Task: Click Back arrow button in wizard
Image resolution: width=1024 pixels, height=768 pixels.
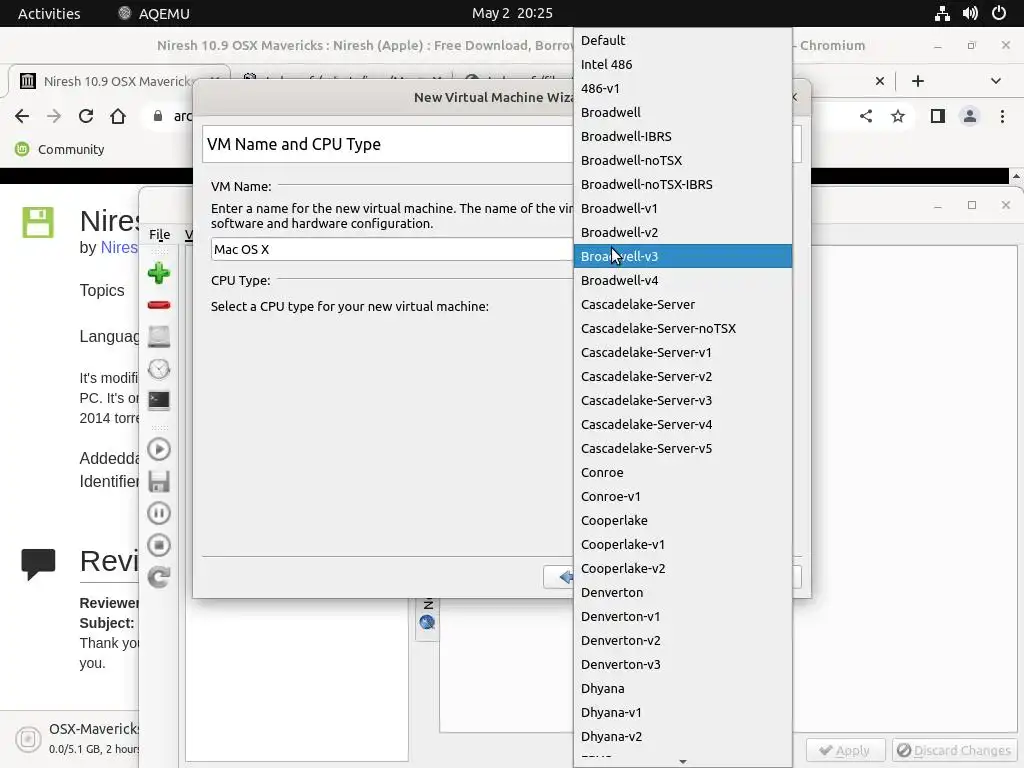Action: click(x=559, y=577)
